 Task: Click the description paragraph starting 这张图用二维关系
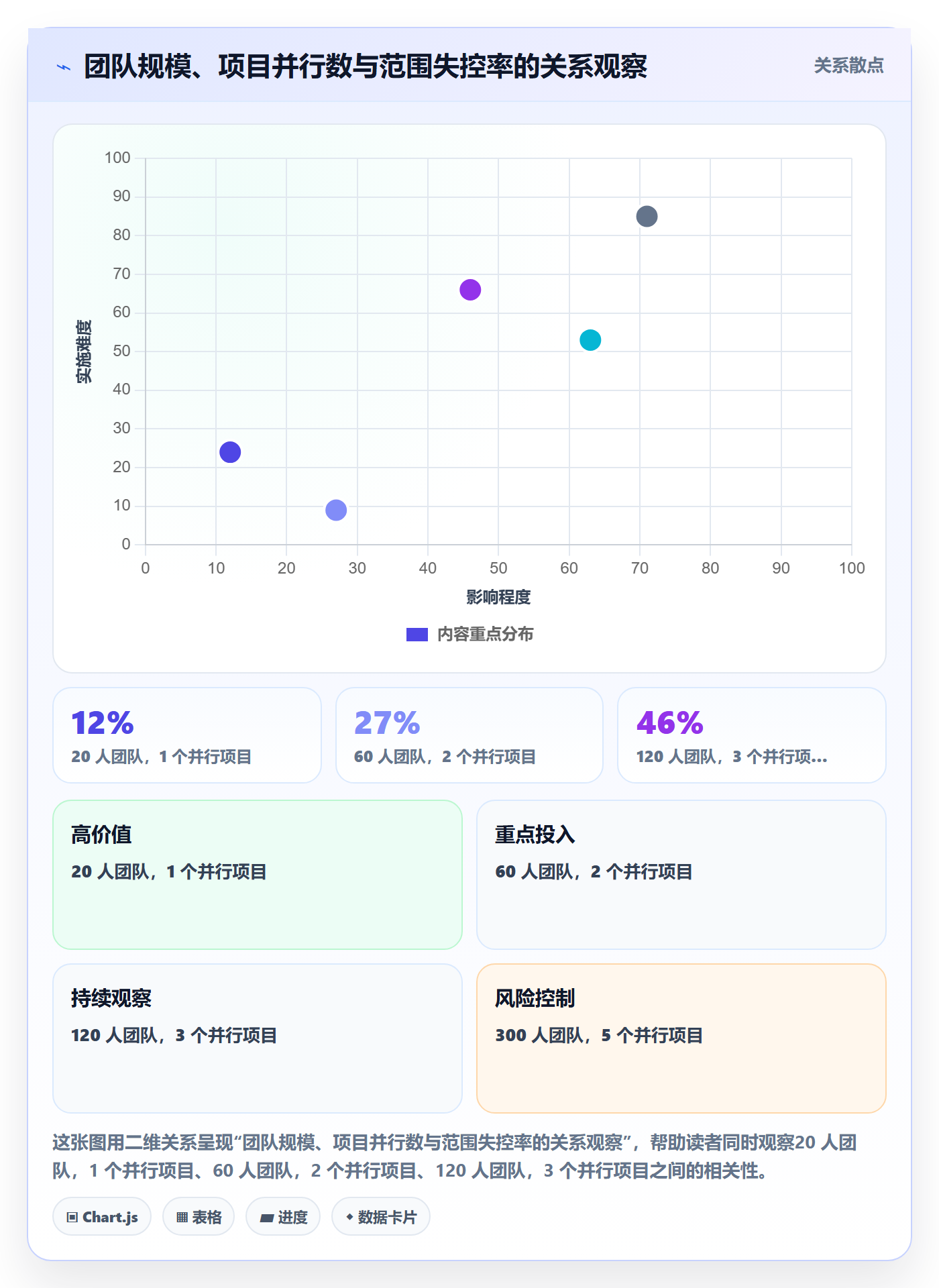(455, 1157)
